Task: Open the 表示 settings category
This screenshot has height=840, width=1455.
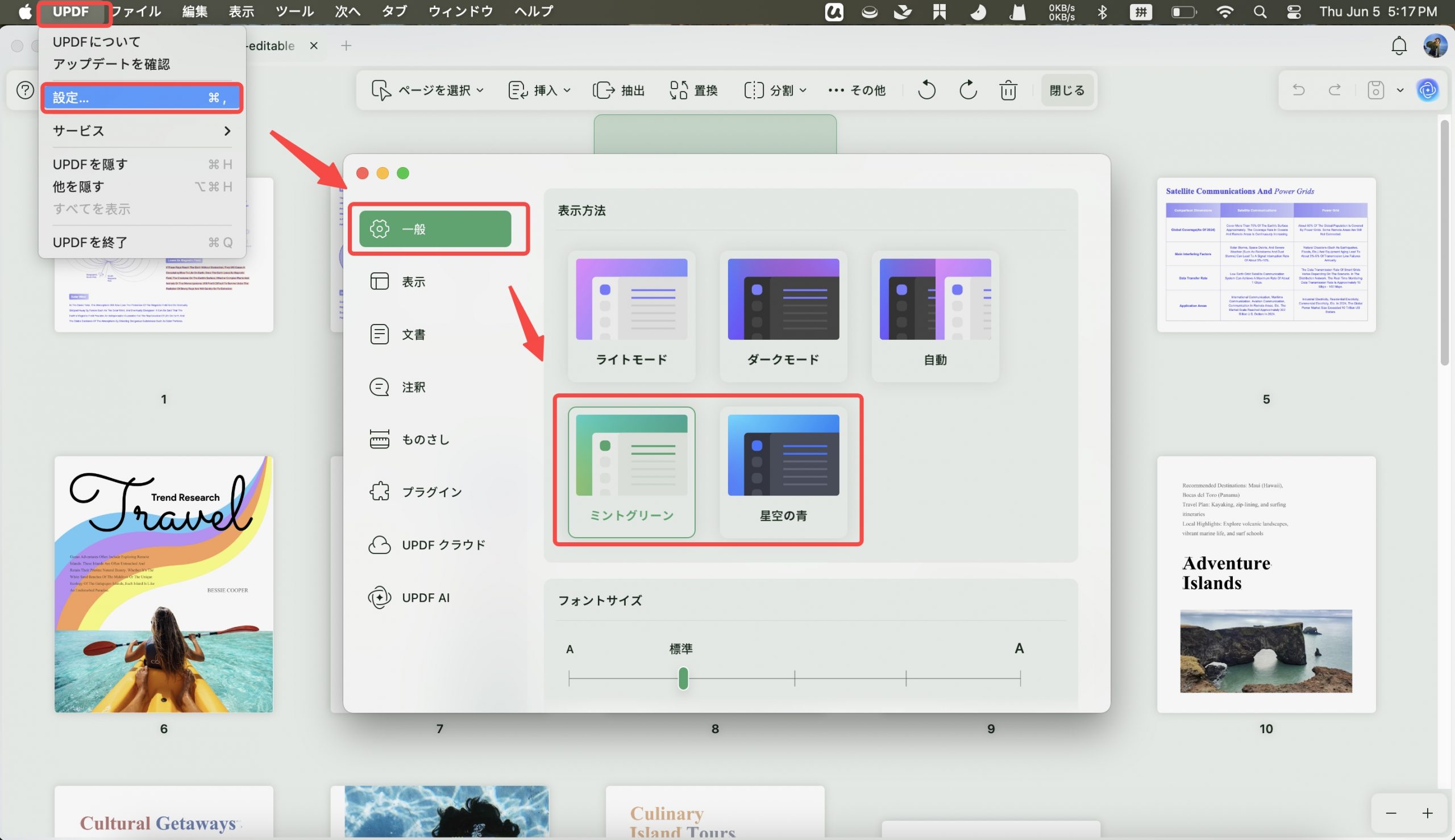Action: pyautogui.click(x=435, y=281)
